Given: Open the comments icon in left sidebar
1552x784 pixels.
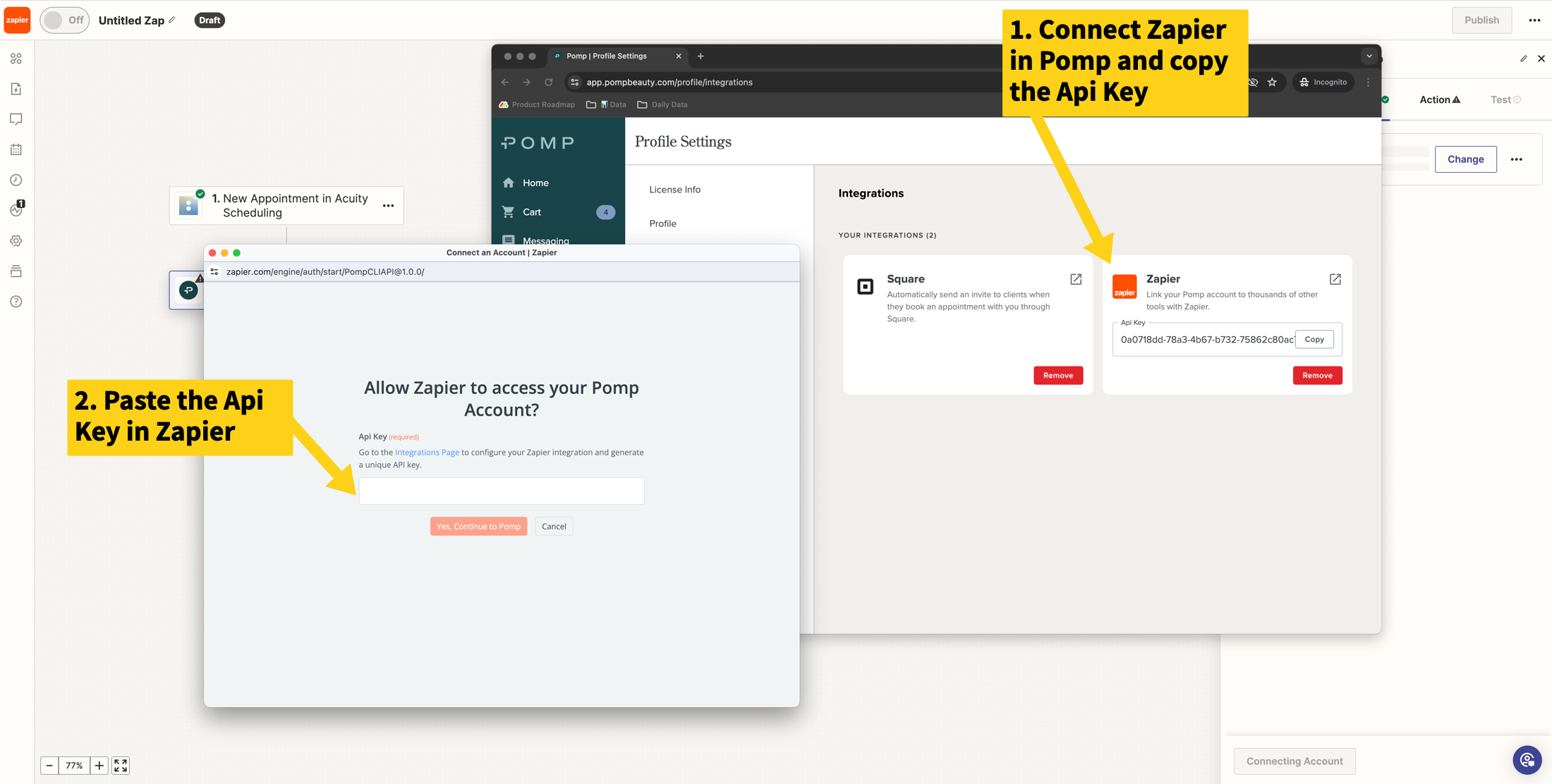Looking at the screenshot, I should 16,119.
